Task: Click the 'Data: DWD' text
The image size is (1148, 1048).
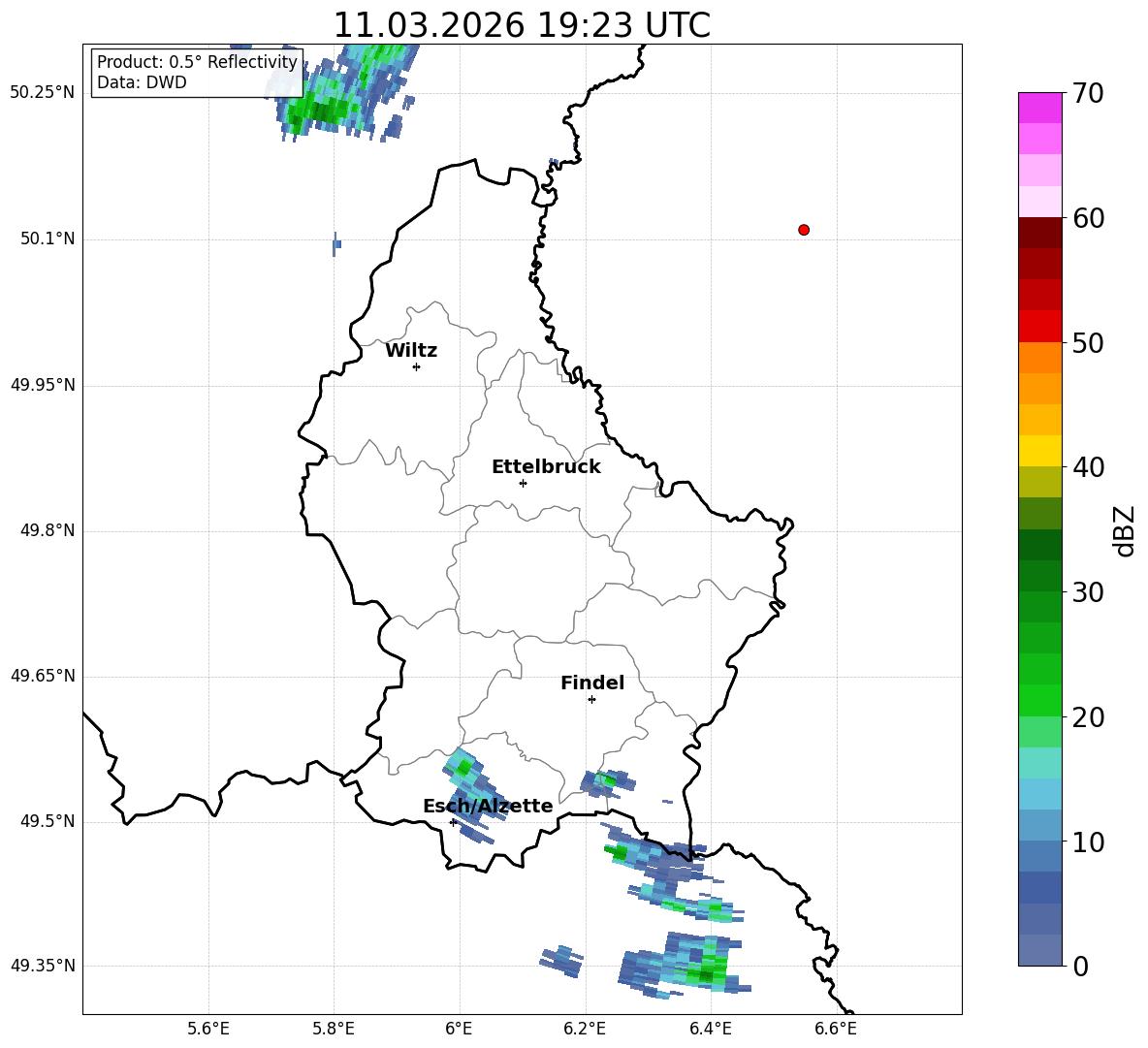Action: coord(142,82)
